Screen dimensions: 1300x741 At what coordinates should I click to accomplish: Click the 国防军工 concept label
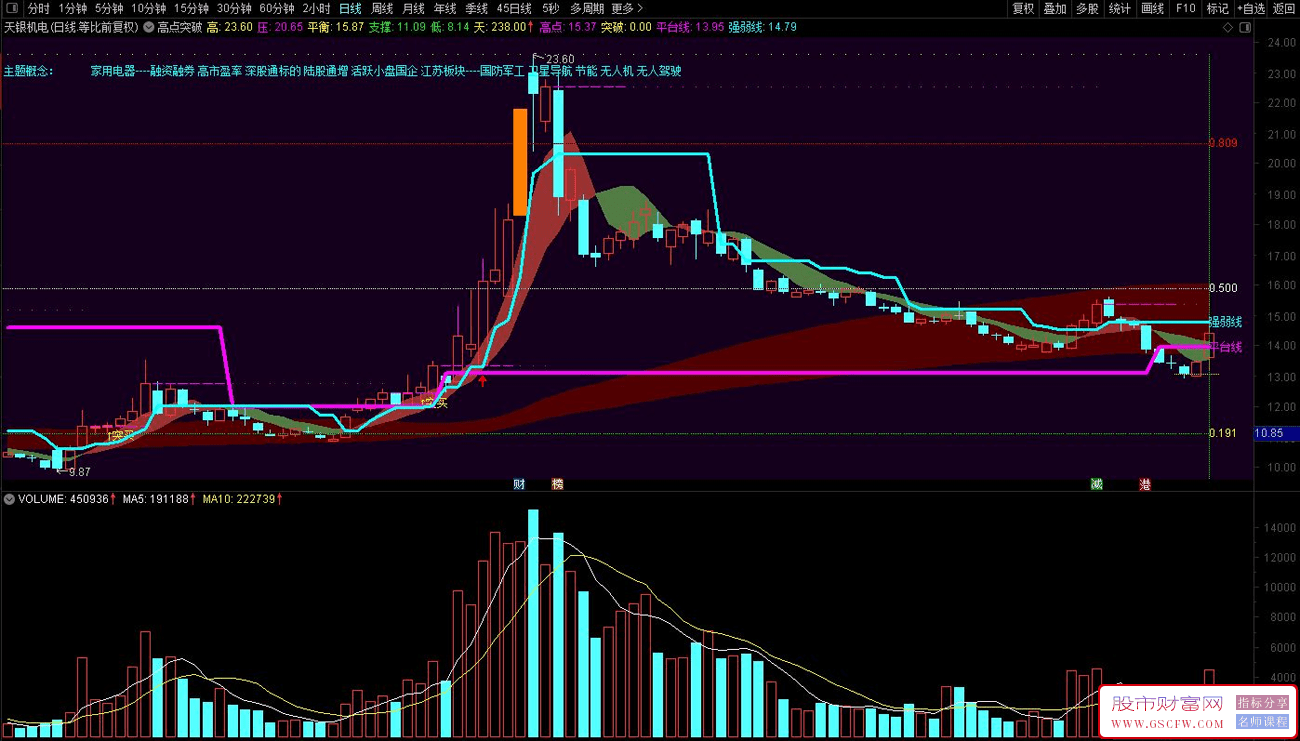502,71
